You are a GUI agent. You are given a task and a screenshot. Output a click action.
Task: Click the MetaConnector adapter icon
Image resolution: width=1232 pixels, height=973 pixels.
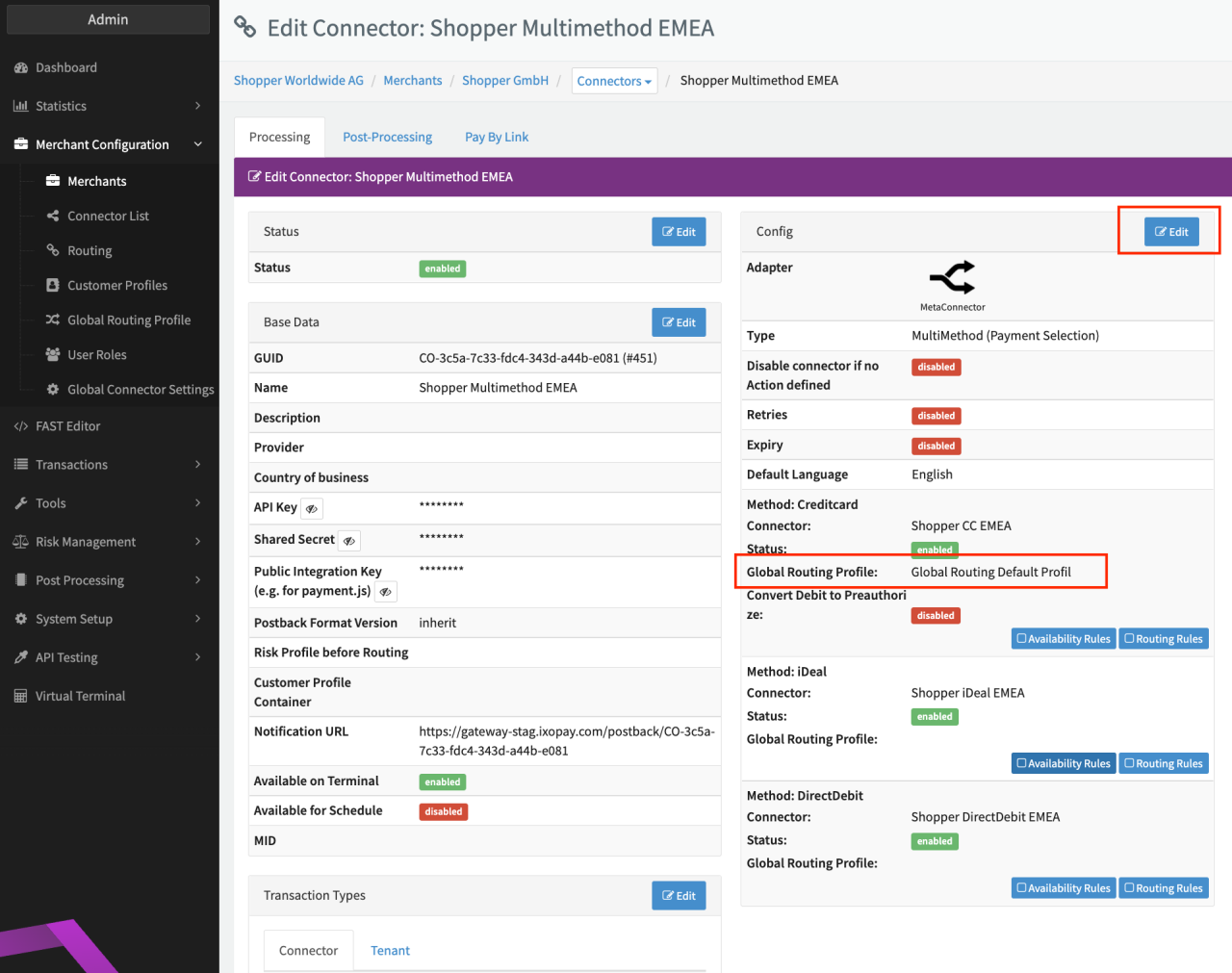pyautogui.click(x=952, y=278)
